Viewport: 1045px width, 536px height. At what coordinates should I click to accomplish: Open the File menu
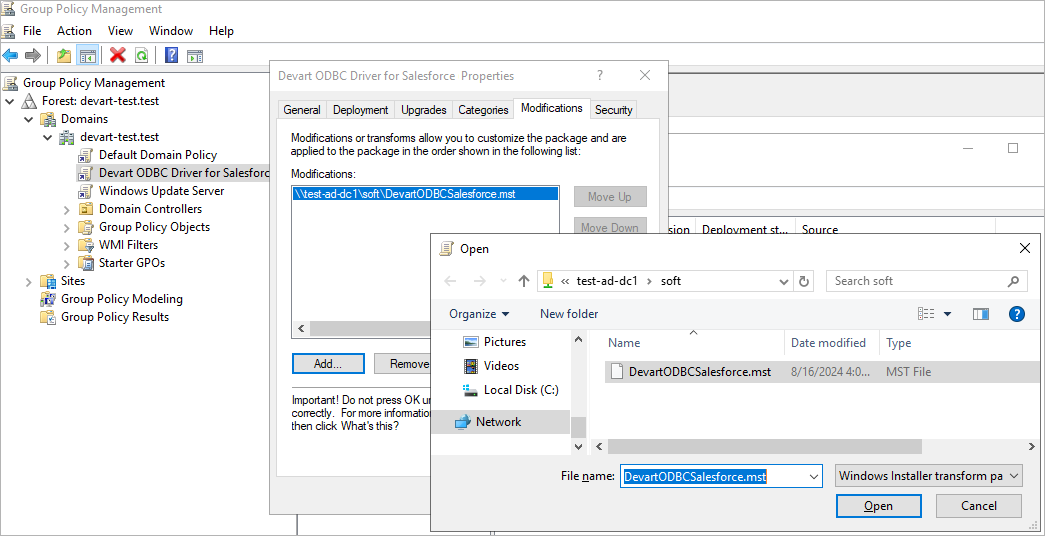(32, 31)
